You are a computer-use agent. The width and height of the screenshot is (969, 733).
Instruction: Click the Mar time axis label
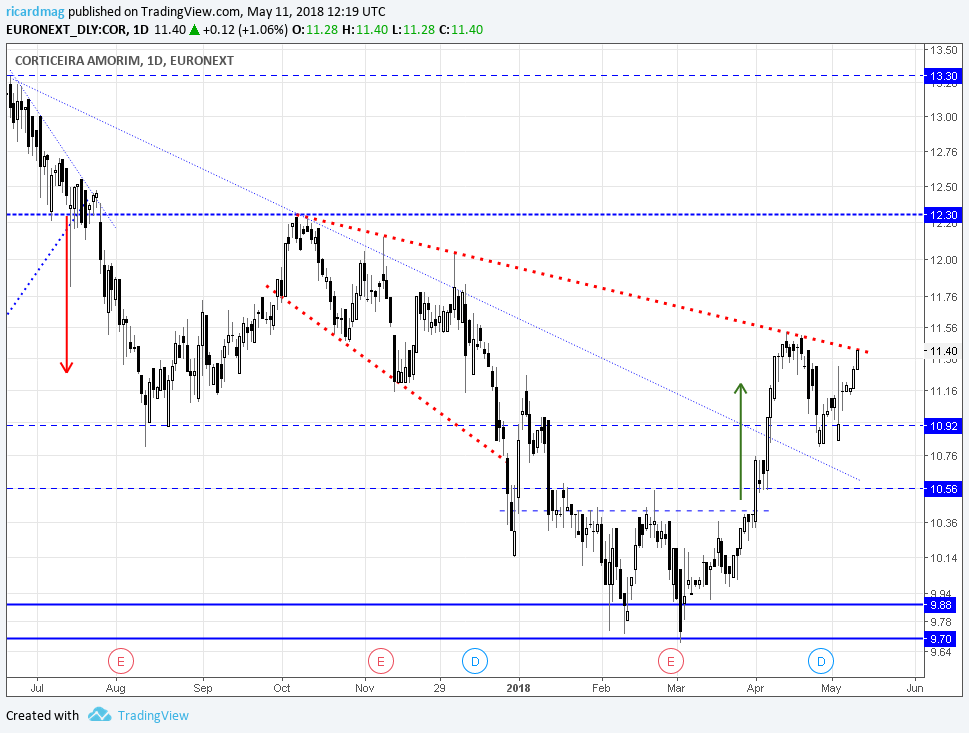click(676, 688)
